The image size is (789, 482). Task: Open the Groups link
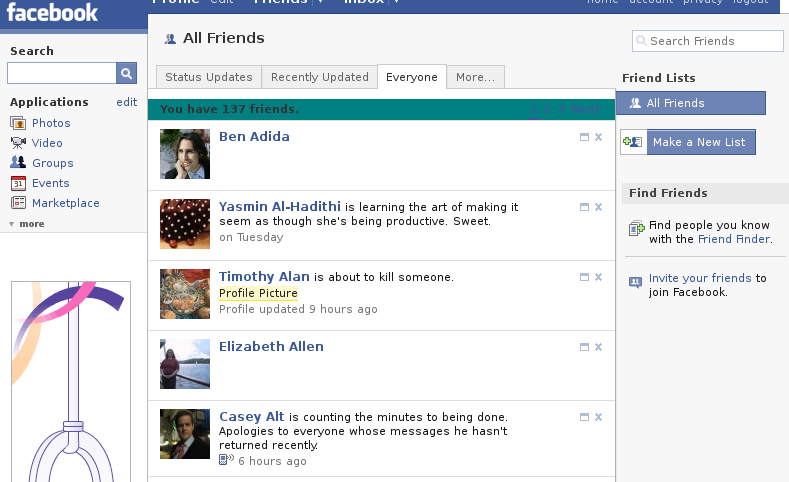(53, 163)
